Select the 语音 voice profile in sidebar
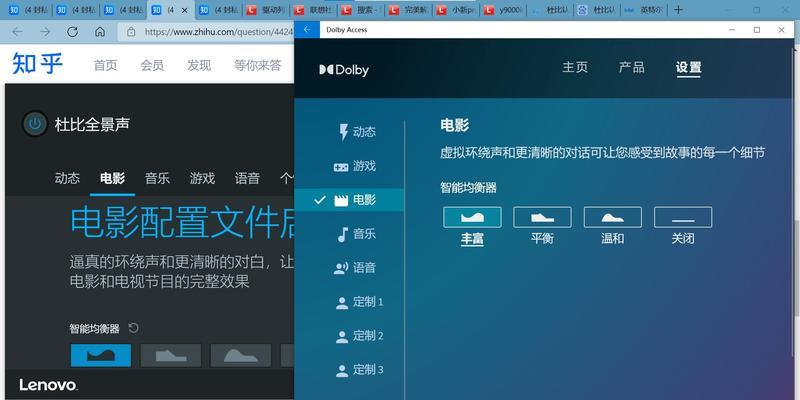Image resolution: width=800 pixels, height=400 pixels. coord(355,268)
